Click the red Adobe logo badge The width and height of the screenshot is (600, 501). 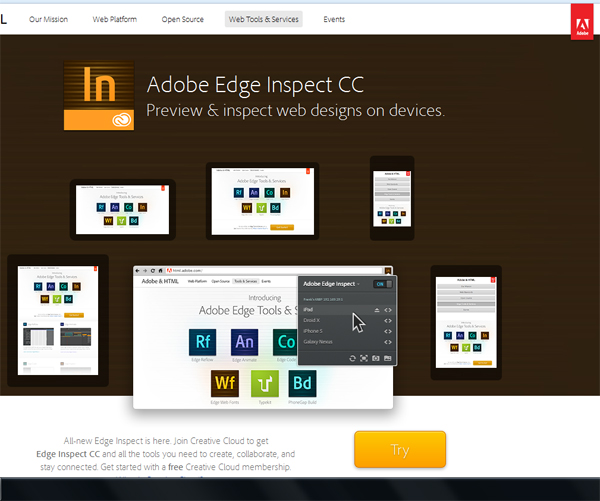[582, 22]
